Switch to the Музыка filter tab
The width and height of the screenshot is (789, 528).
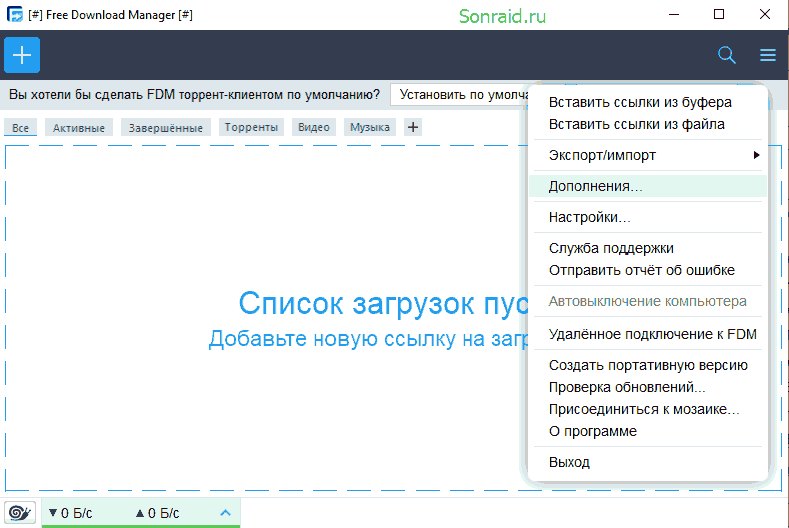click(370, 127)
